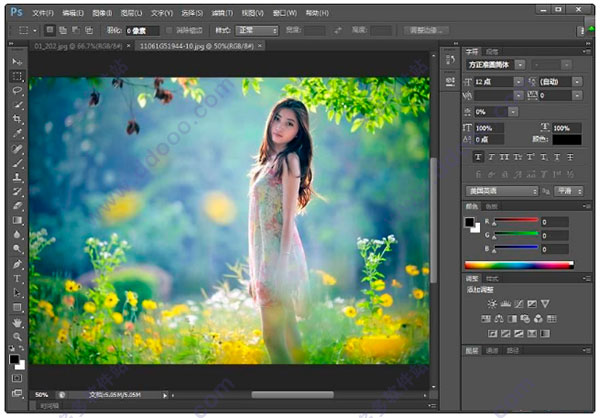Add a Channel Mixer adjustment

pyautogui.click(x=538, y=318)
